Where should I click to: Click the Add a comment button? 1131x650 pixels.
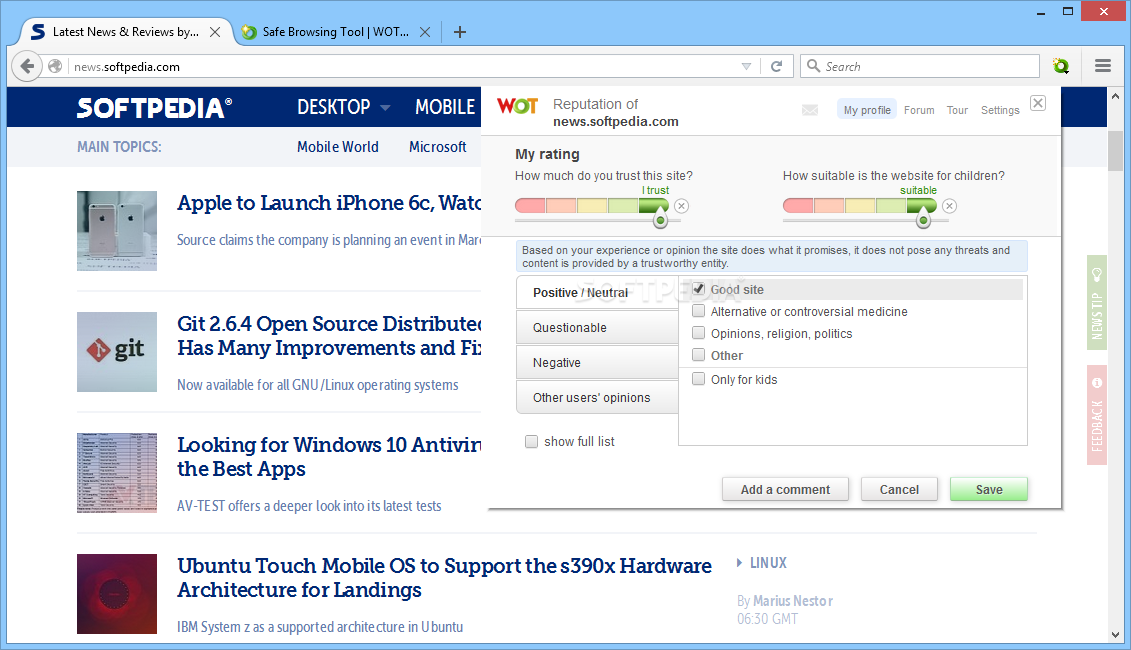pos(785,489)
